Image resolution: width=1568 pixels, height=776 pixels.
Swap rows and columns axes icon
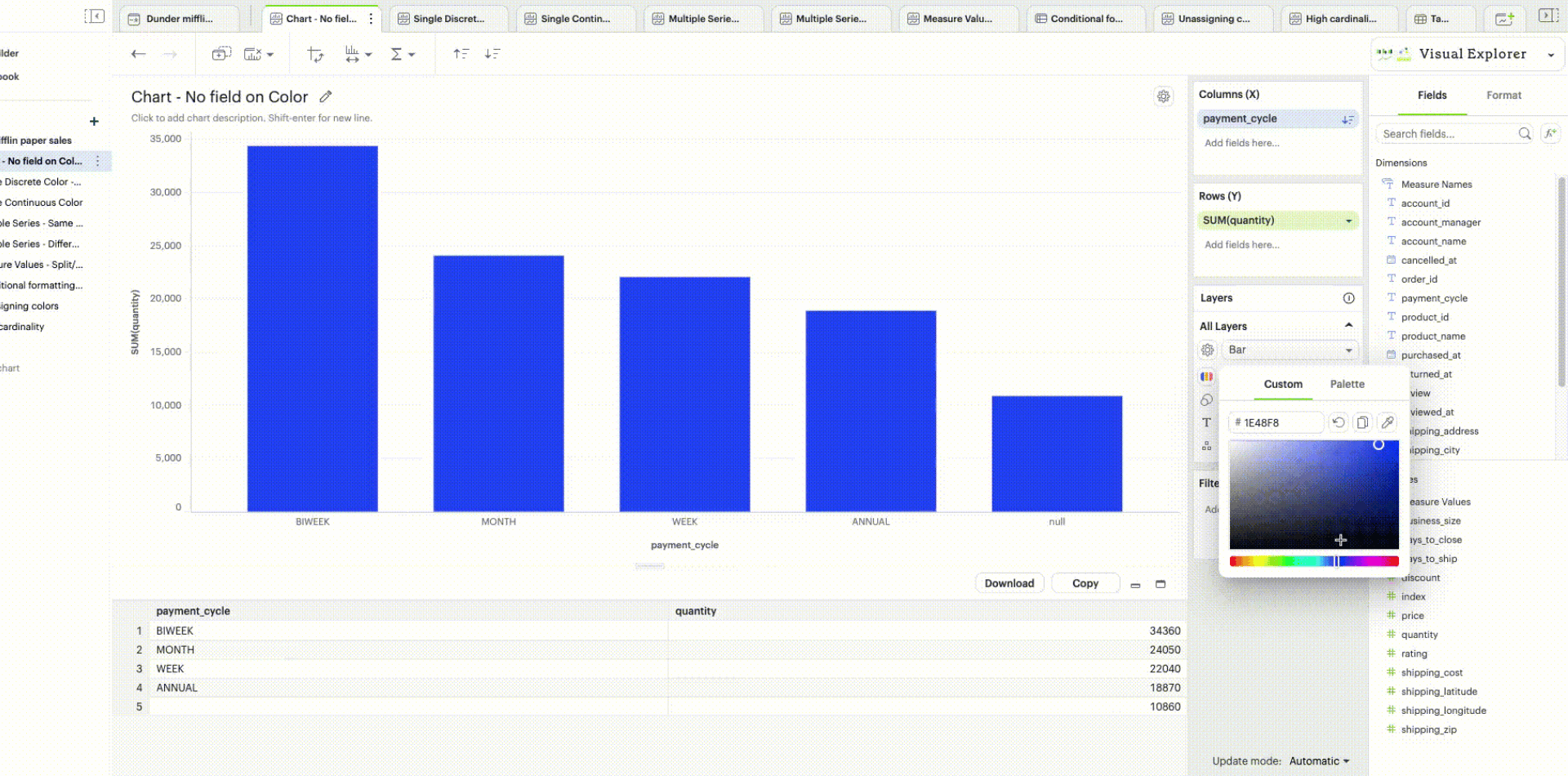coord(315,54)
